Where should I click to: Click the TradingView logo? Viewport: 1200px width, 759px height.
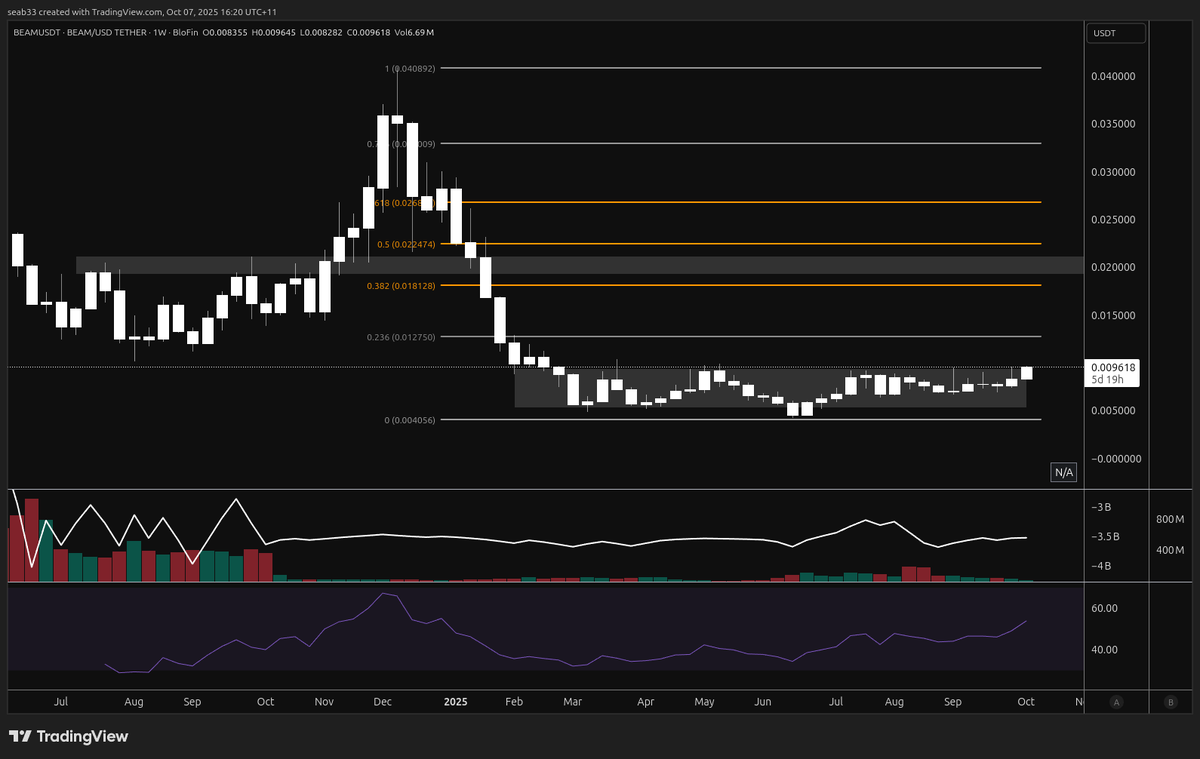(x=69, y=737)
